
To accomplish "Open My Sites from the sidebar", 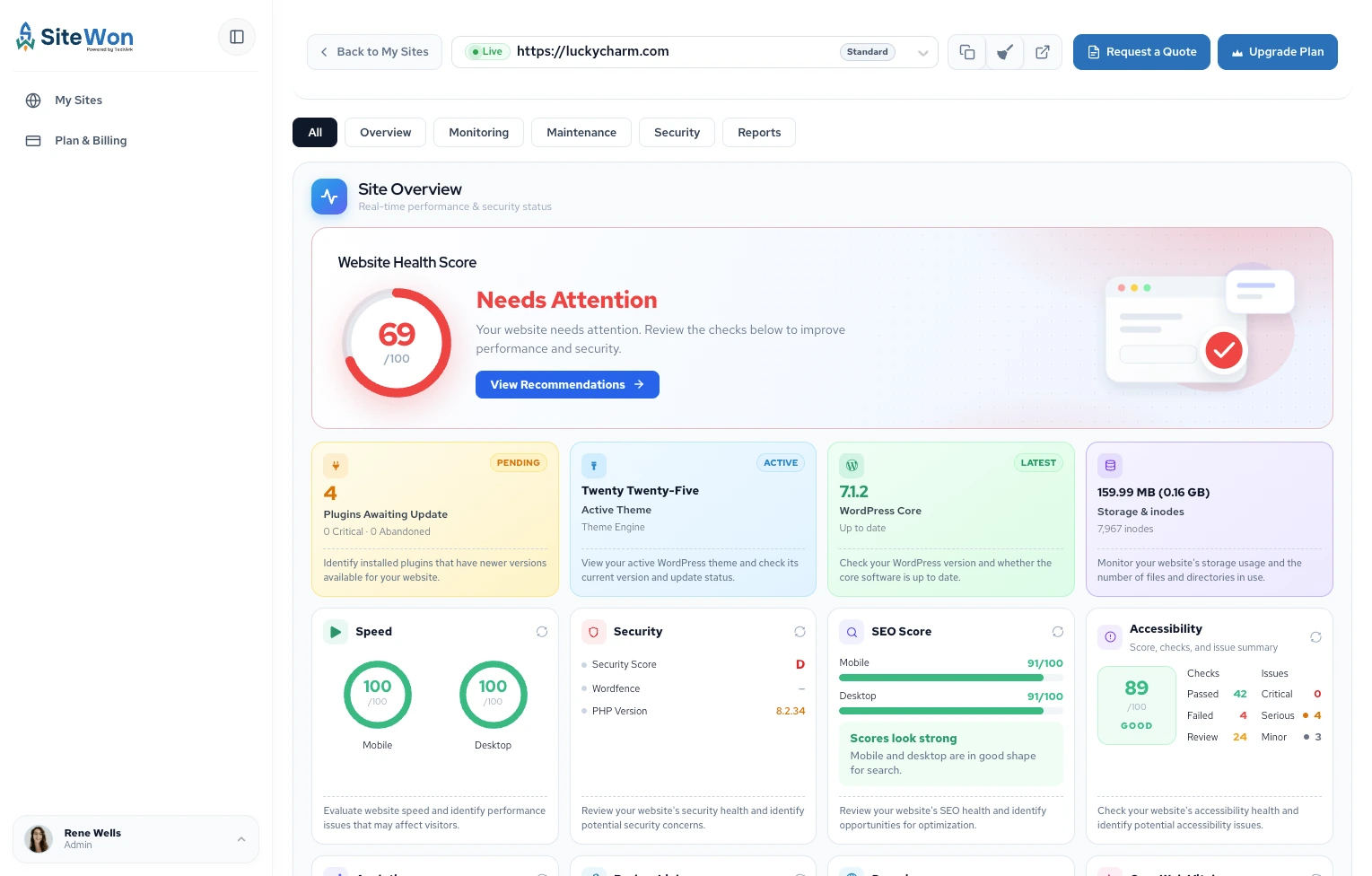I will [x=78, y=100].
